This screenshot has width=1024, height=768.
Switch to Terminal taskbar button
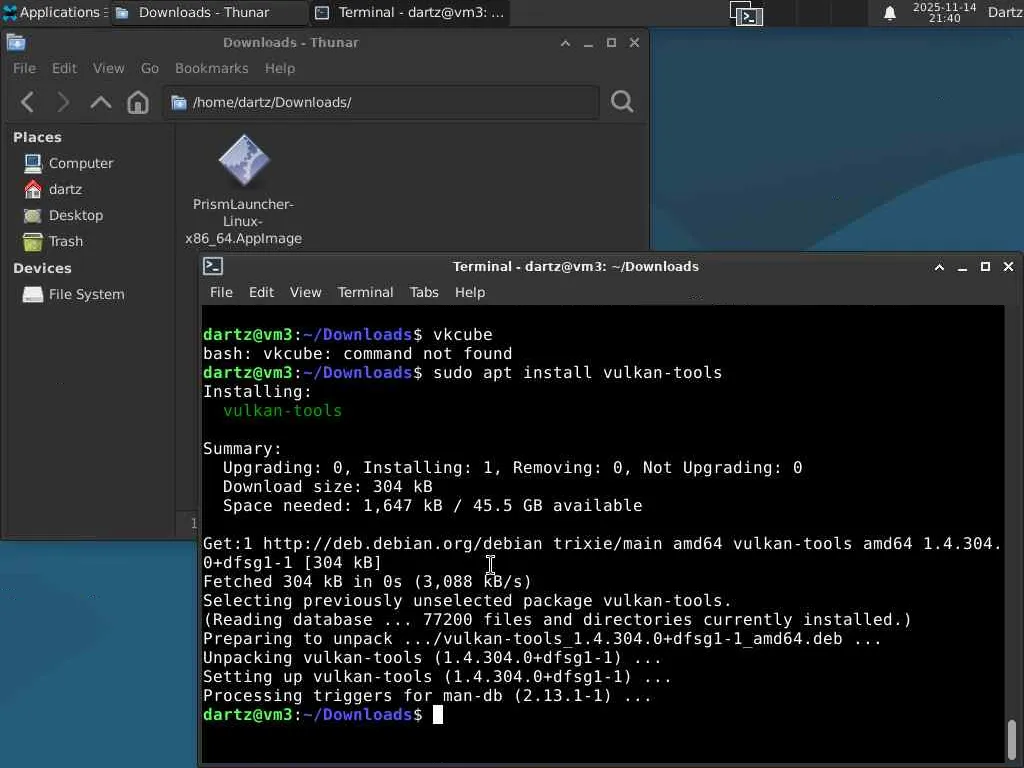coord(409,12)
